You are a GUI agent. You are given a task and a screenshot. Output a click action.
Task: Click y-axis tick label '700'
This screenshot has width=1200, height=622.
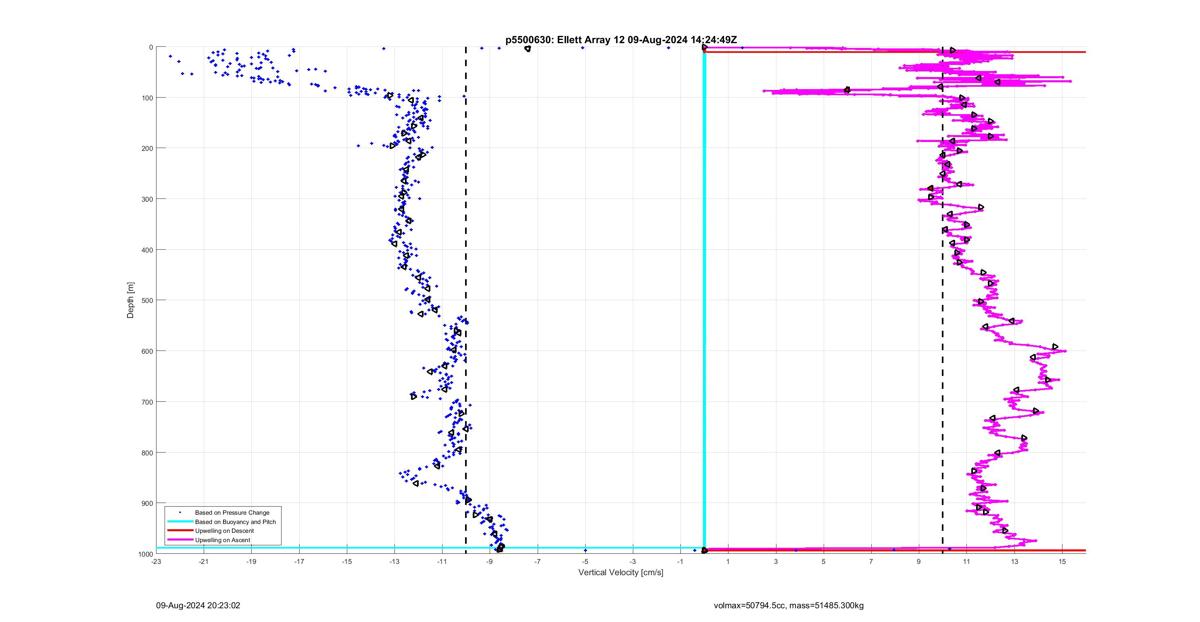coord(146,402)
